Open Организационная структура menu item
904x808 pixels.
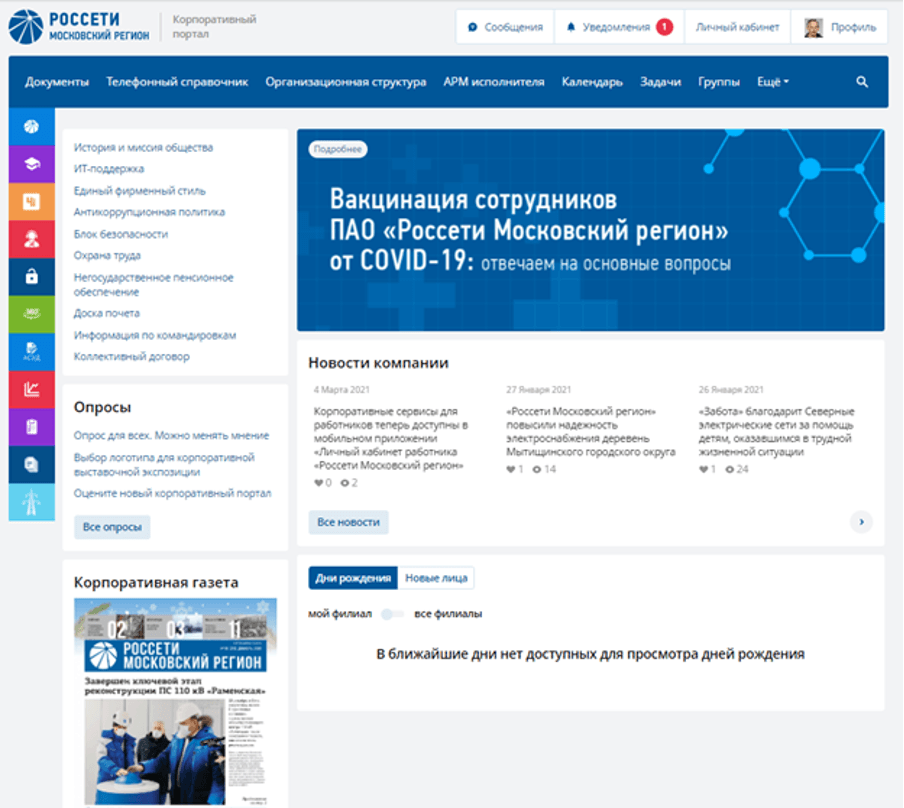pyautogui.click(x=346, y=82)
